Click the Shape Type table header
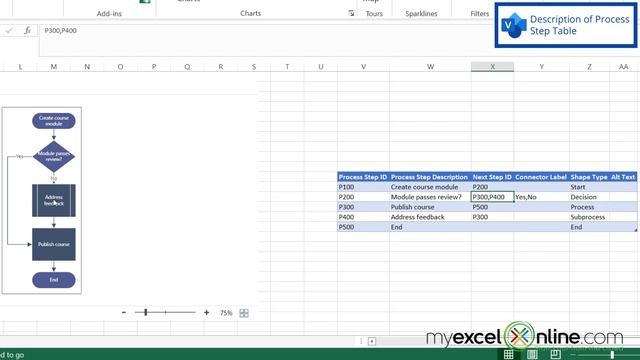640x360 pixels. pos(589,177)
